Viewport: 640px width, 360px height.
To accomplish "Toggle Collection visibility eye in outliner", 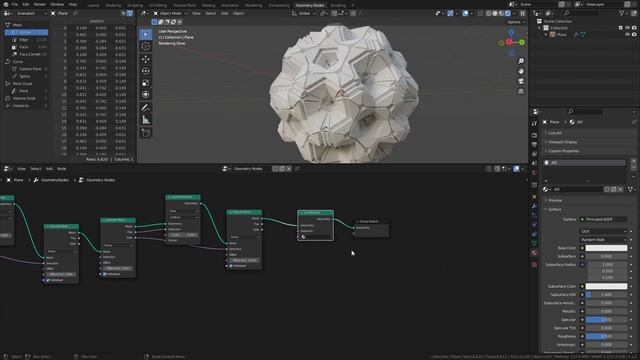I will coord(627,28).
